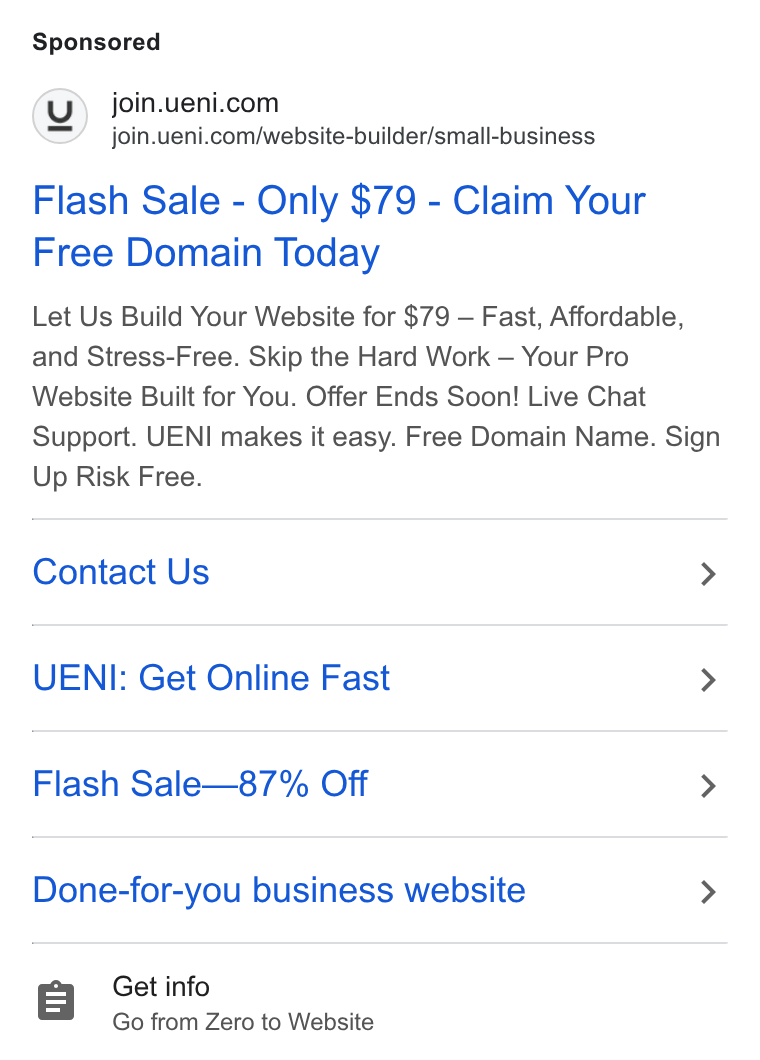Screen dimensions: 760x1060
Task: Tap the chevron arrow next to Contact Us
Action: (x=708, y=573)
